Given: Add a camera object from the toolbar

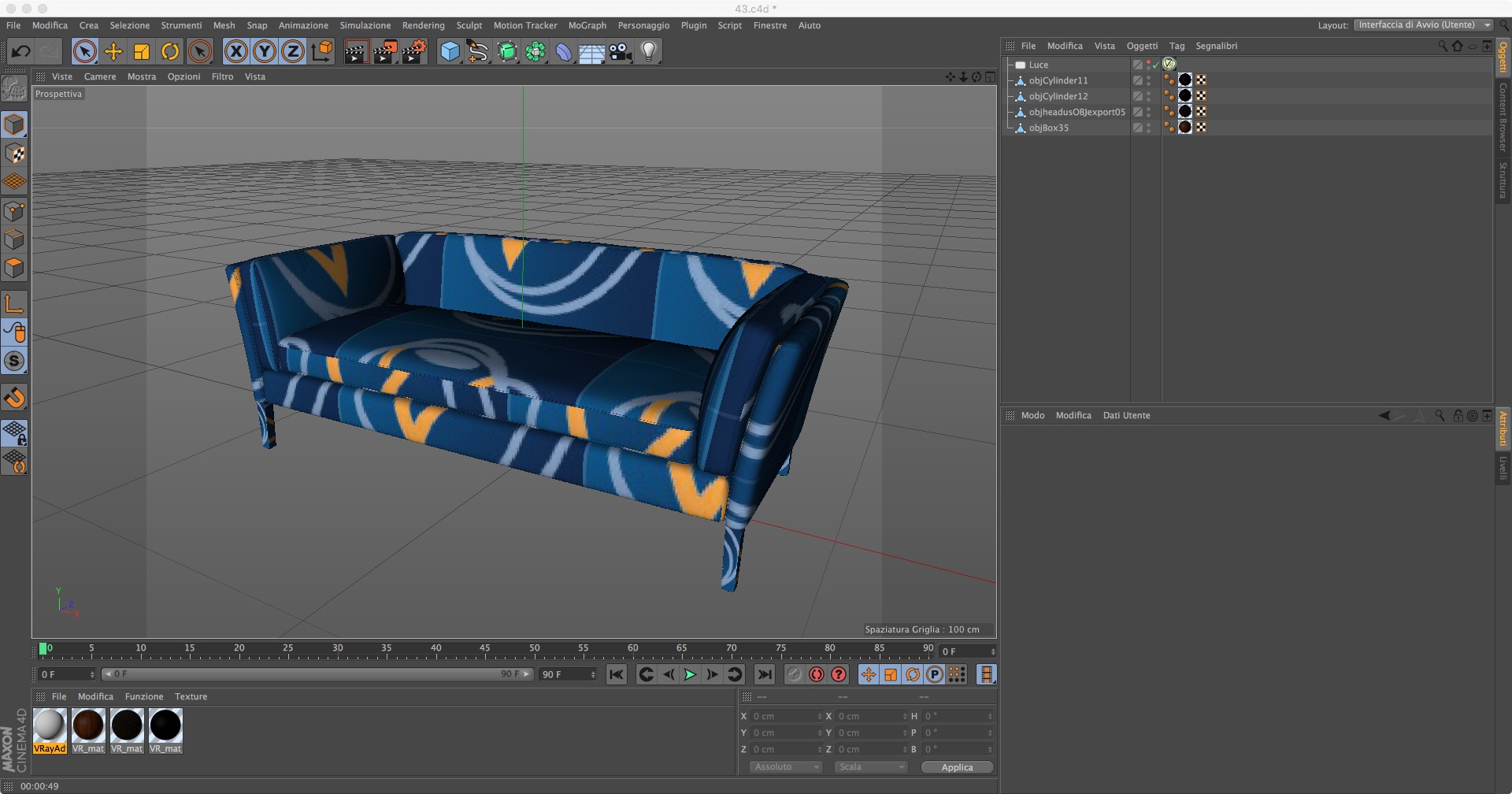Looking at the screenshot, I should [x=621, y=52].
